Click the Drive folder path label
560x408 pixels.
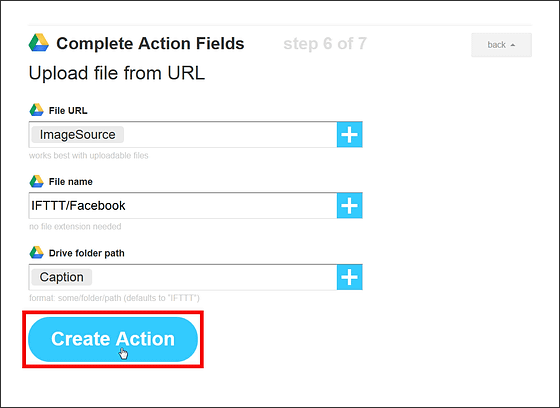click(x=87, y=253)
